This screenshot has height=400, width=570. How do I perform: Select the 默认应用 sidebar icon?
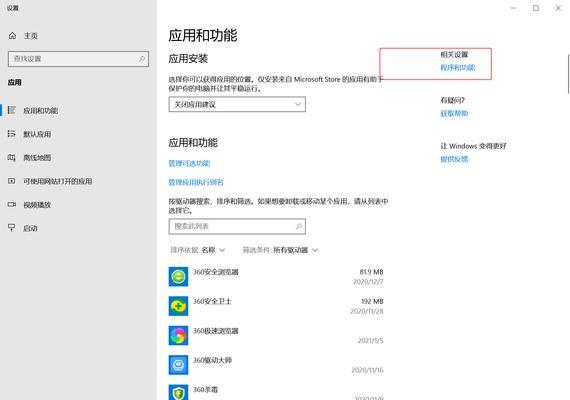tap(12, 134)
